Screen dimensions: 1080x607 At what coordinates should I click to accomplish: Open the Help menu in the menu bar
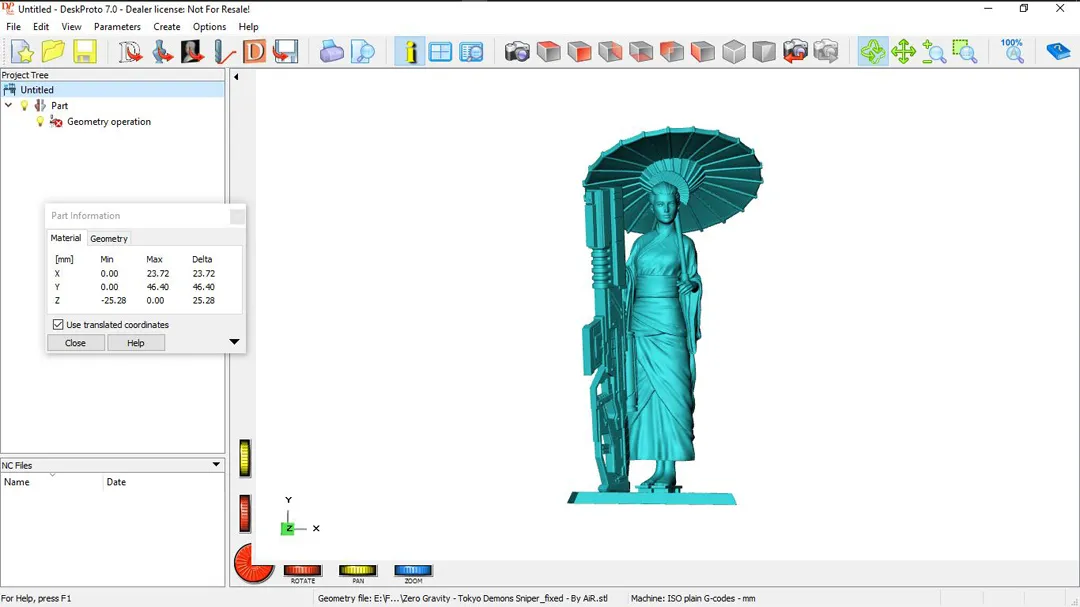(x=249, y=27)
